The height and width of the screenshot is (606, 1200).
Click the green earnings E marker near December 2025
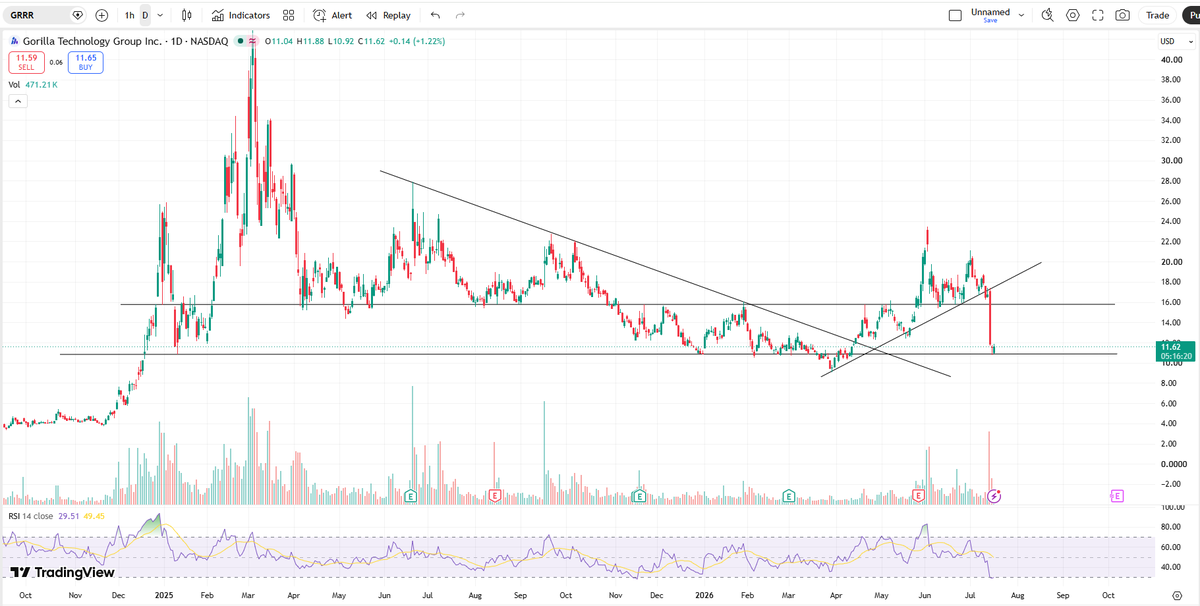tap(640, 495)
